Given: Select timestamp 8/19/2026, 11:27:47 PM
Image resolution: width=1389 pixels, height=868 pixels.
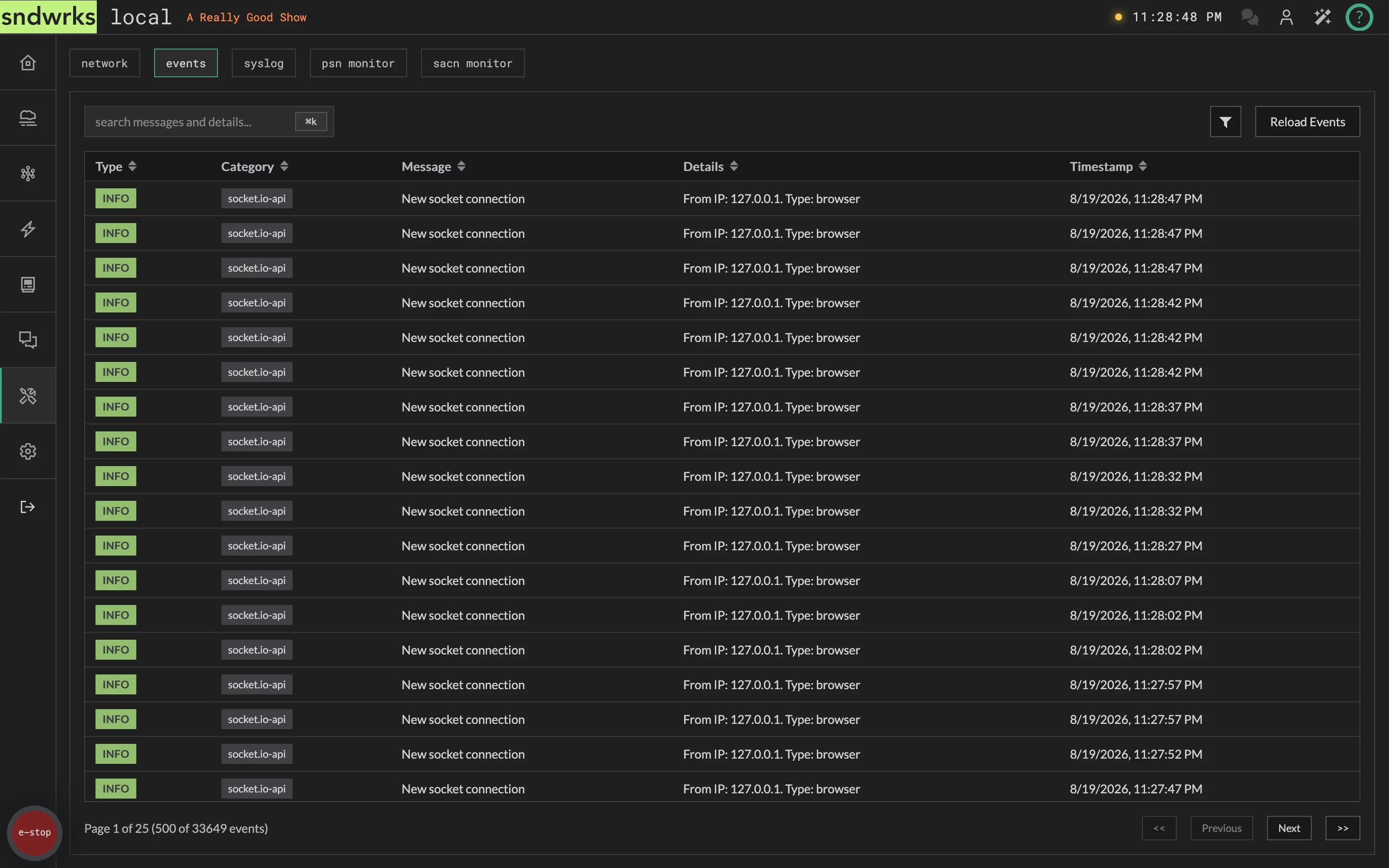Looking at the screenshot, I should (1136, 789).
